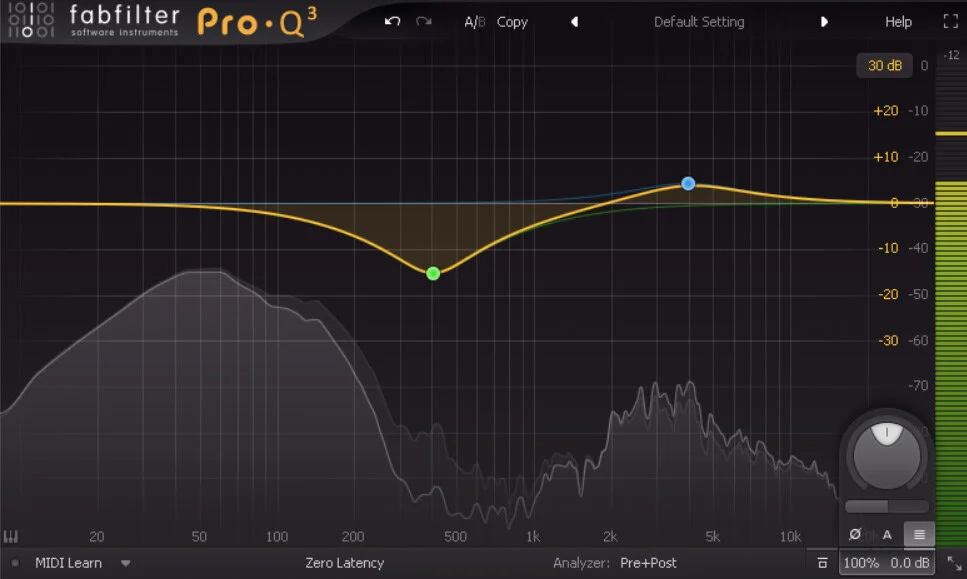Select the blue EQ band node
The height and width of the screenshot is (579, 967).
(688, 183)
